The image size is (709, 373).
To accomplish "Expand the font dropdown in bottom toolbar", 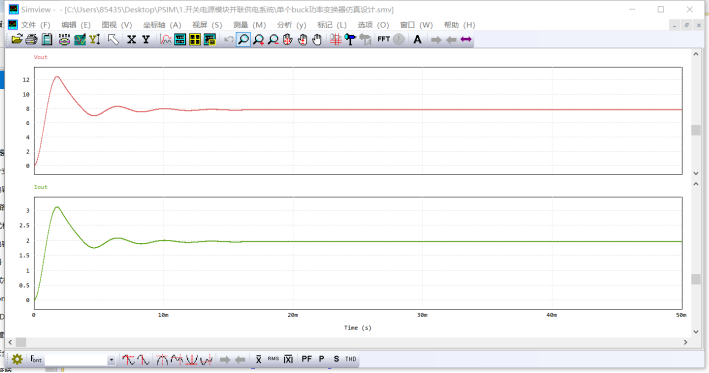I will tap(111, 360).
